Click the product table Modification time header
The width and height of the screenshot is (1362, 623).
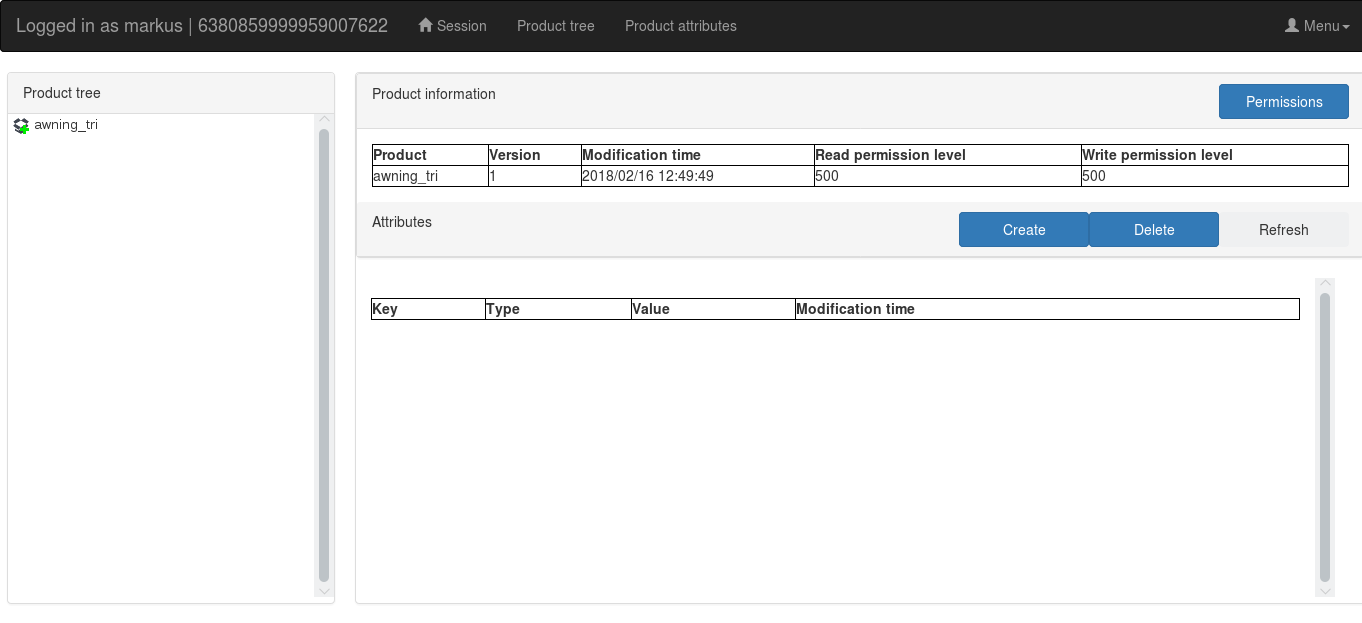[x=698, y=155]
